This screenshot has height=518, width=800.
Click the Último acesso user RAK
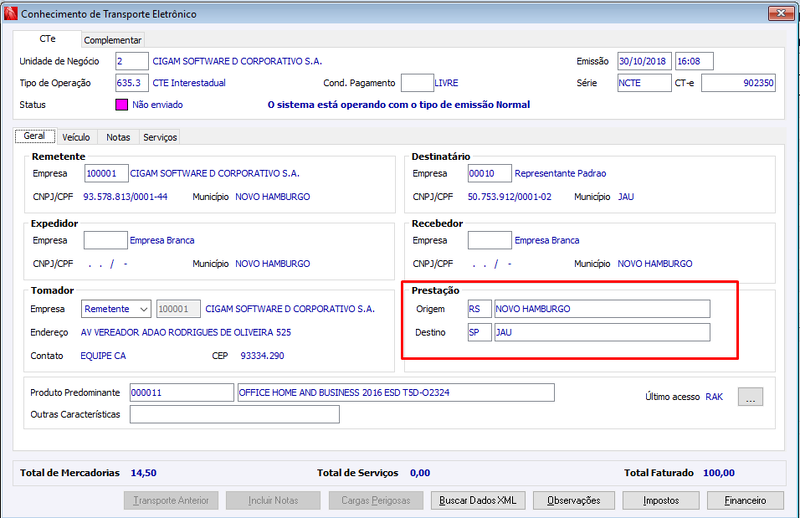(714, 397)
